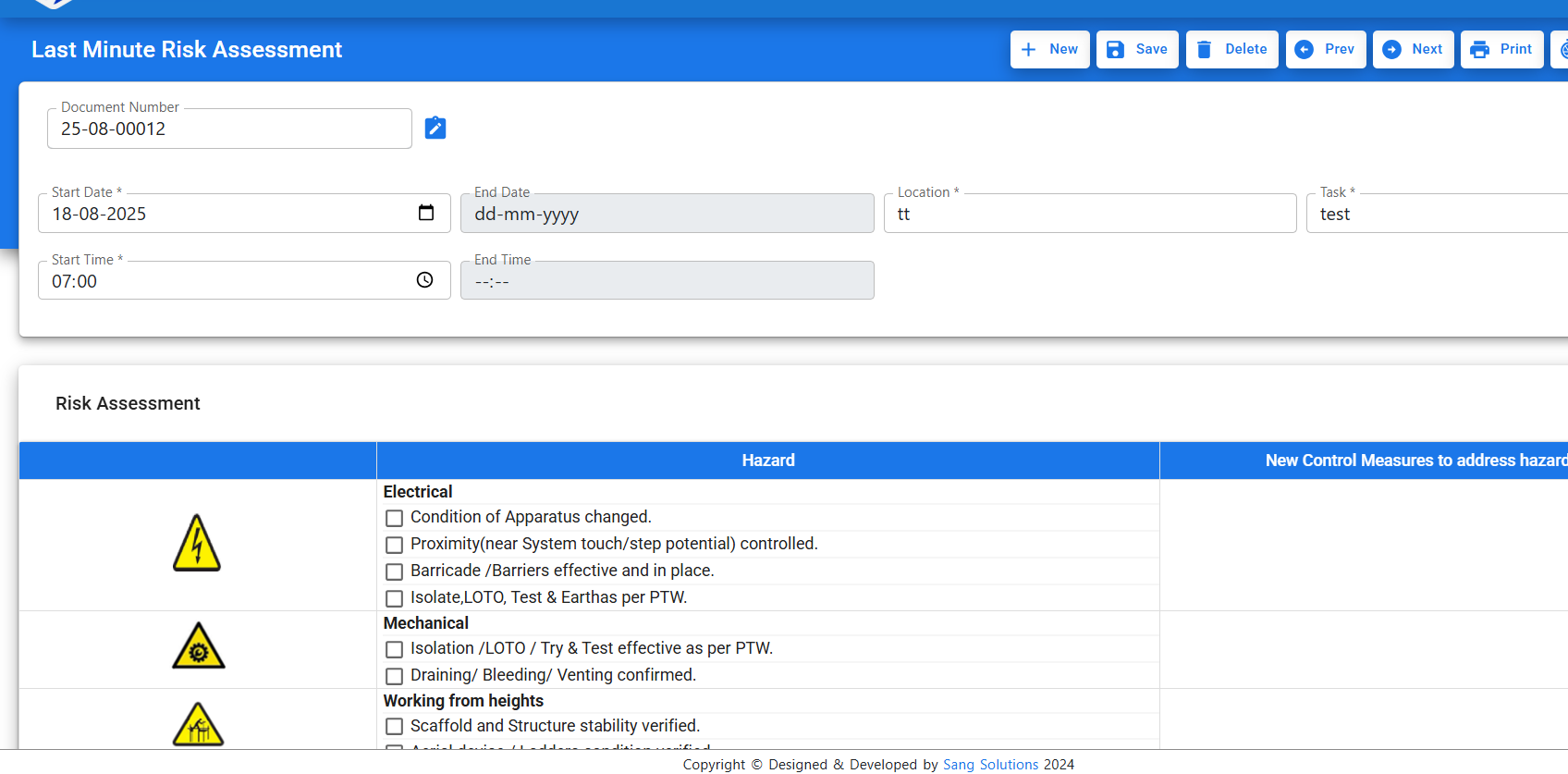Screen dimensions: 1568x774
Task: Click the edit document number icon
Action: 435,128
